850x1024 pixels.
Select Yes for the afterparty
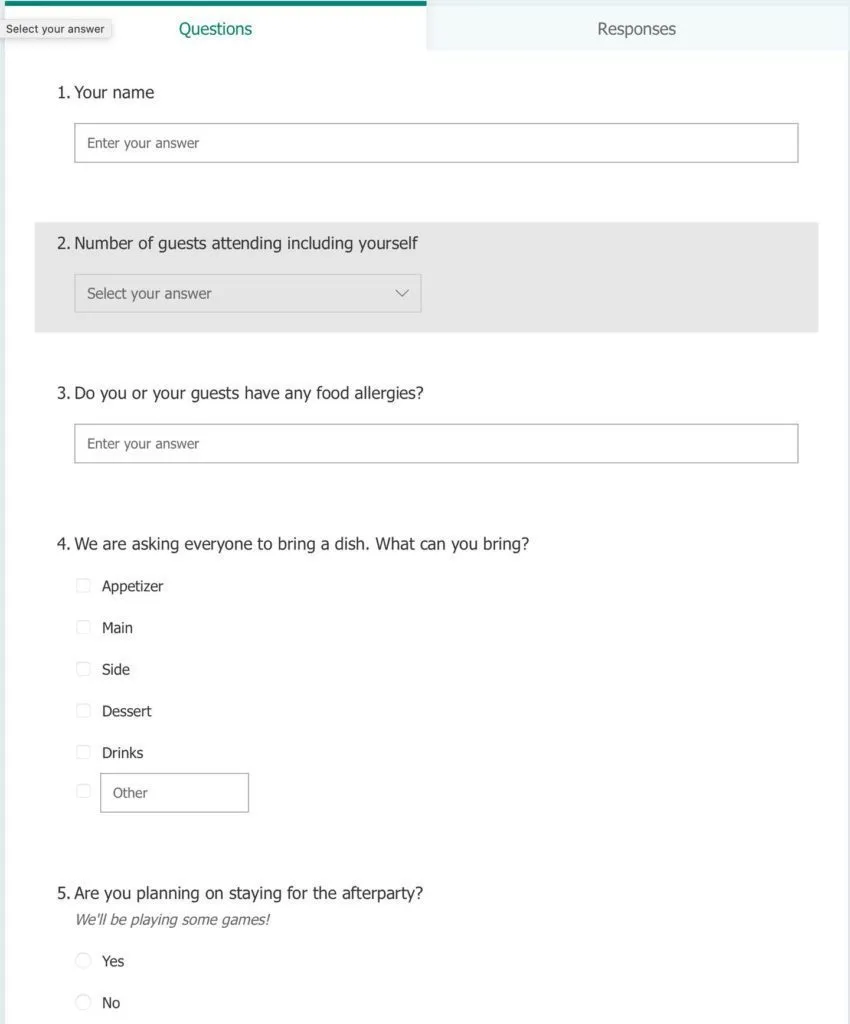[84, 961]
